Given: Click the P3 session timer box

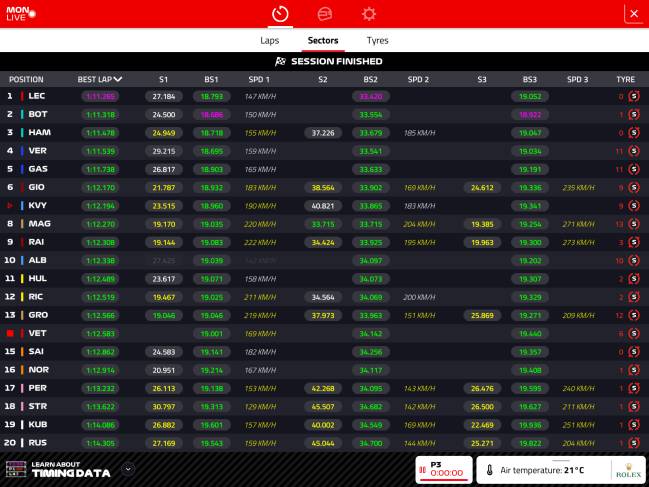Looking at the screenshot, I should pyautogui.click(x=444, y=470).
